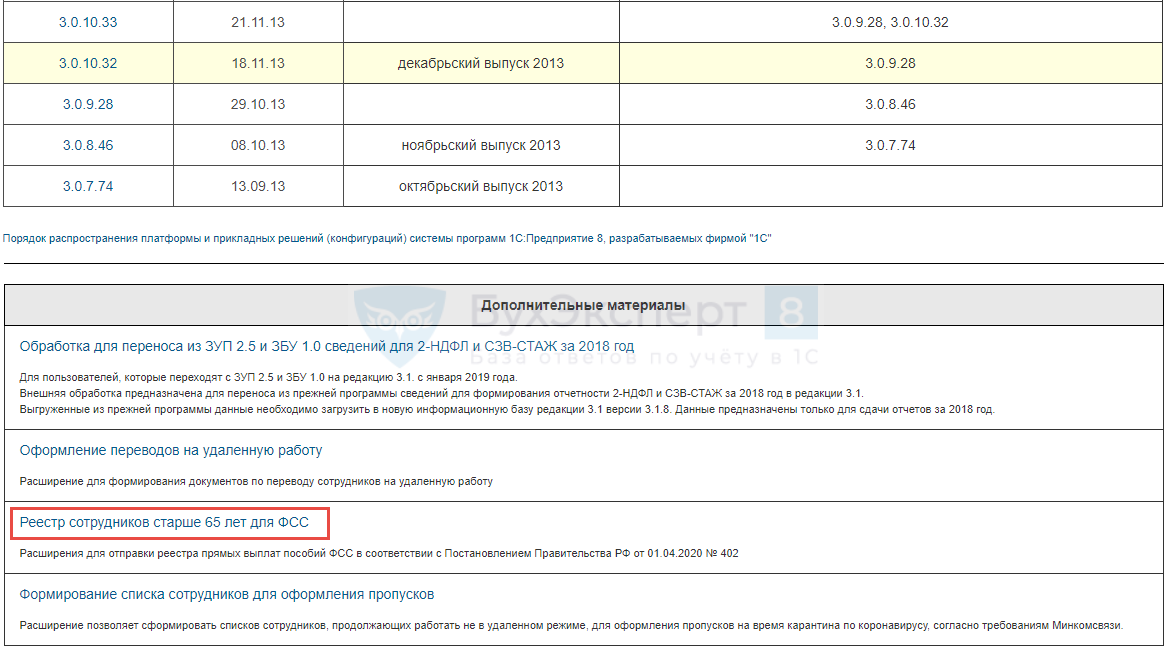Viewport: 1173px width, 655px height.
Task: Click the date cell 18.11.13
Action: pos(257,63)
